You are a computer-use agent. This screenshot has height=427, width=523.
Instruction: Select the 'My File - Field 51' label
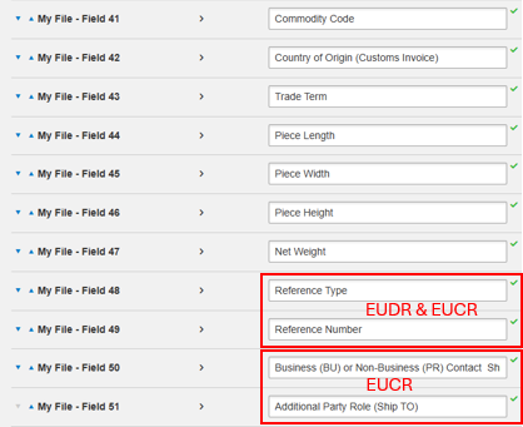[x=78, y=407]
